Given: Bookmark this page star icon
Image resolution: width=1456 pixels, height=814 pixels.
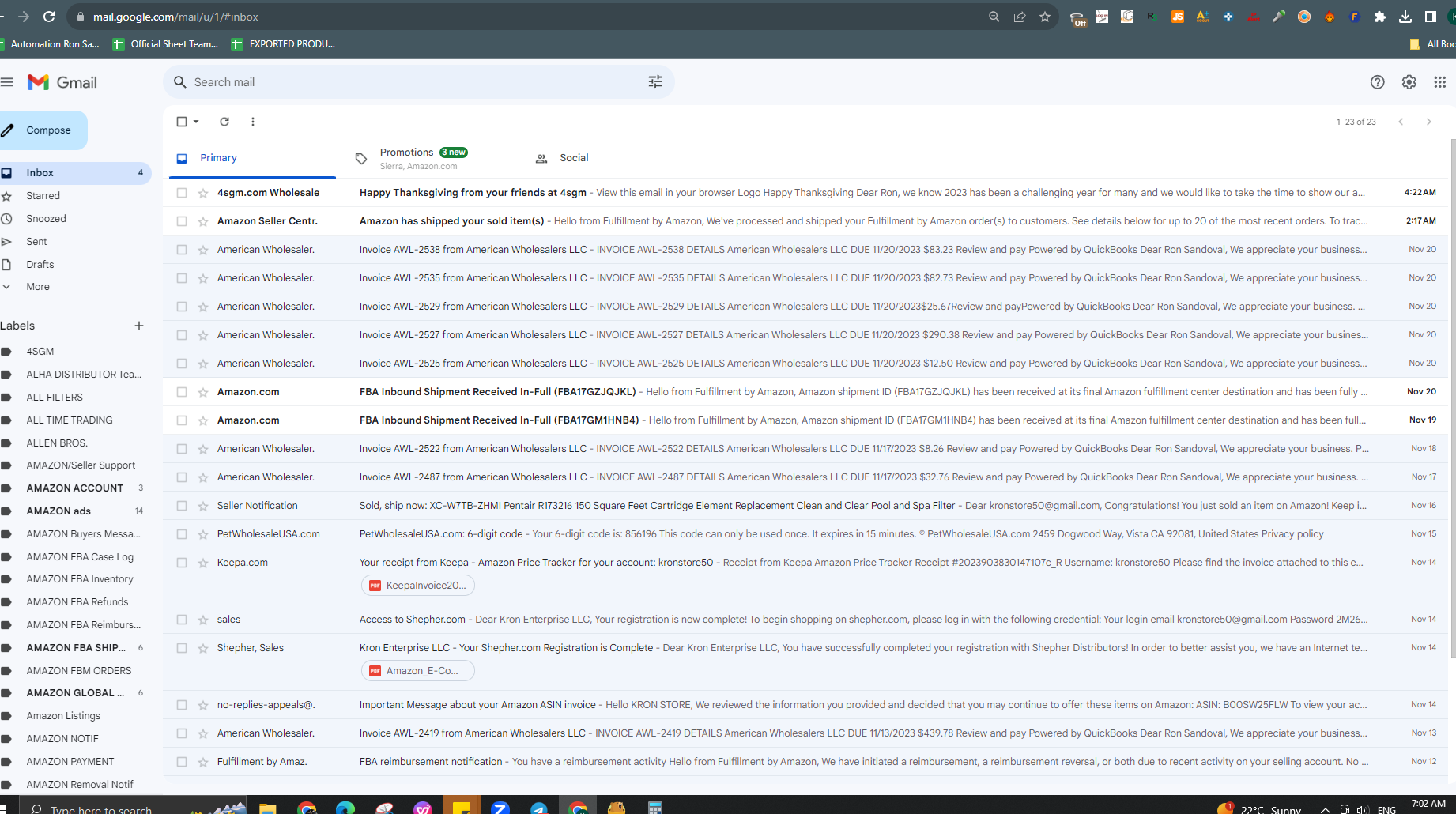Looking at the screenshot, I should point(1045,17).
